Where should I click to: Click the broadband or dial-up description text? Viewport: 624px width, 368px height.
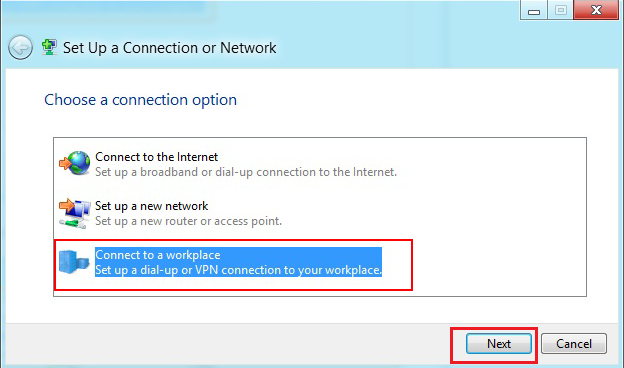tap(246, 172)
